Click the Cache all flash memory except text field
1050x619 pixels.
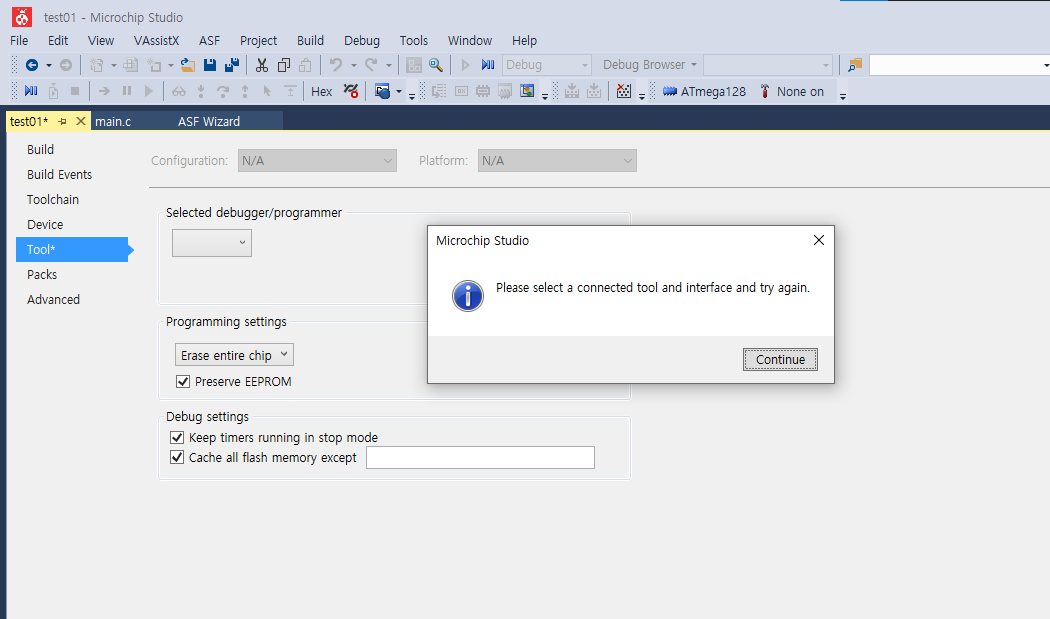(x=480, y=458)
